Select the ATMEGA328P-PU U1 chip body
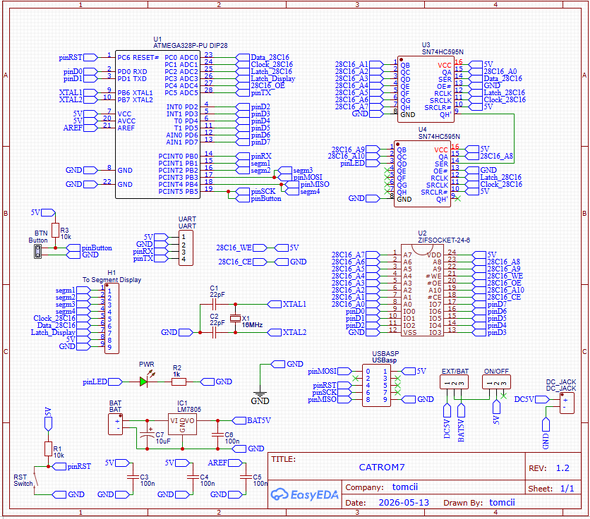Viewport: 590px width, 519px height. coord(158,124)
